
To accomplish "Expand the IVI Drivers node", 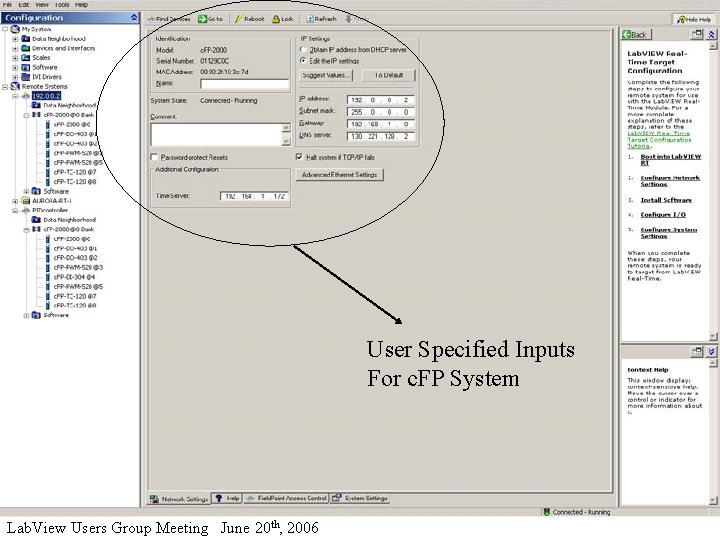I will 15,77.
